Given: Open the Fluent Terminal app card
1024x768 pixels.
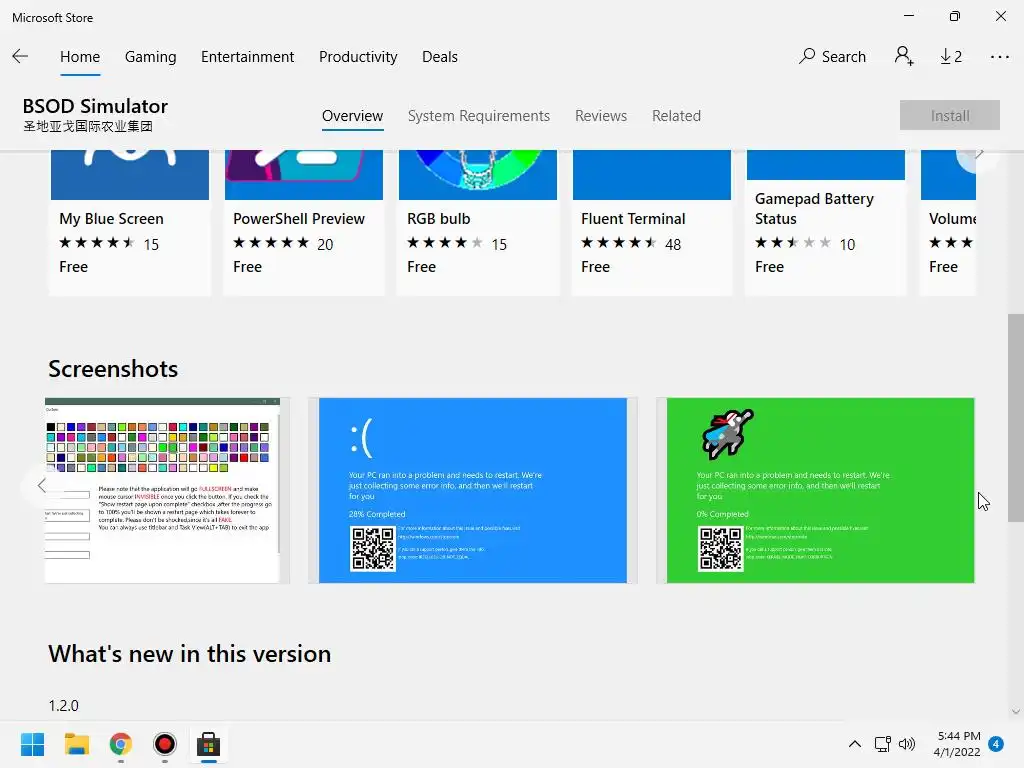Looking at the screenshot, I should tap(652, 222).
